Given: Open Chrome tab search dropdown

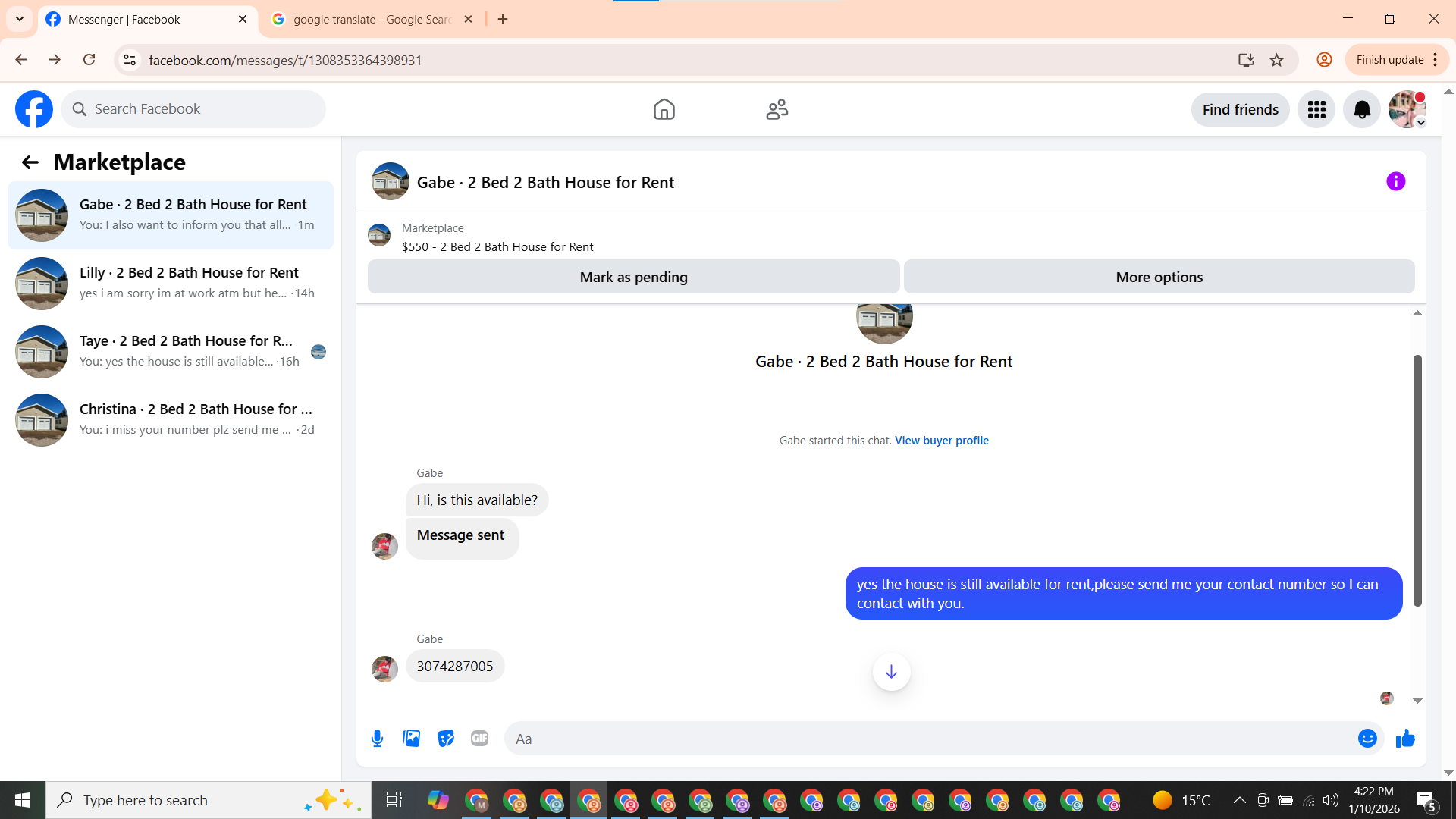Looking at the screenshot, I should coord(20,19).
